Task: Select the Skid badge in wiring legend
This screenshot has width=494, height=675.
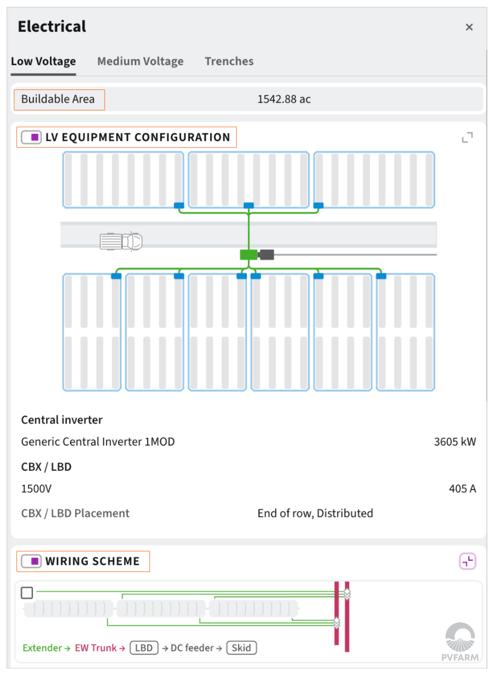Action: [241, 648]
